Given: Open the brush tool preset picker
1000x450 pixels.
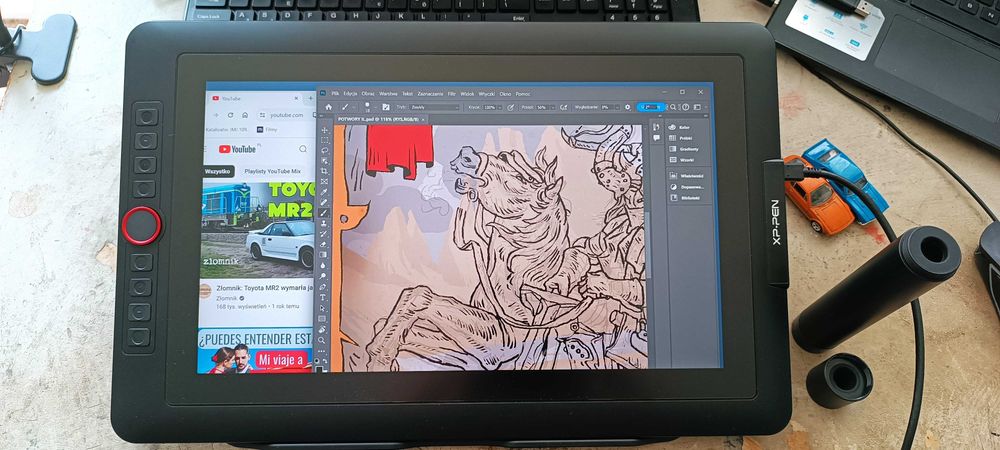Looking at the screenshot, I should tap(348, 107).
